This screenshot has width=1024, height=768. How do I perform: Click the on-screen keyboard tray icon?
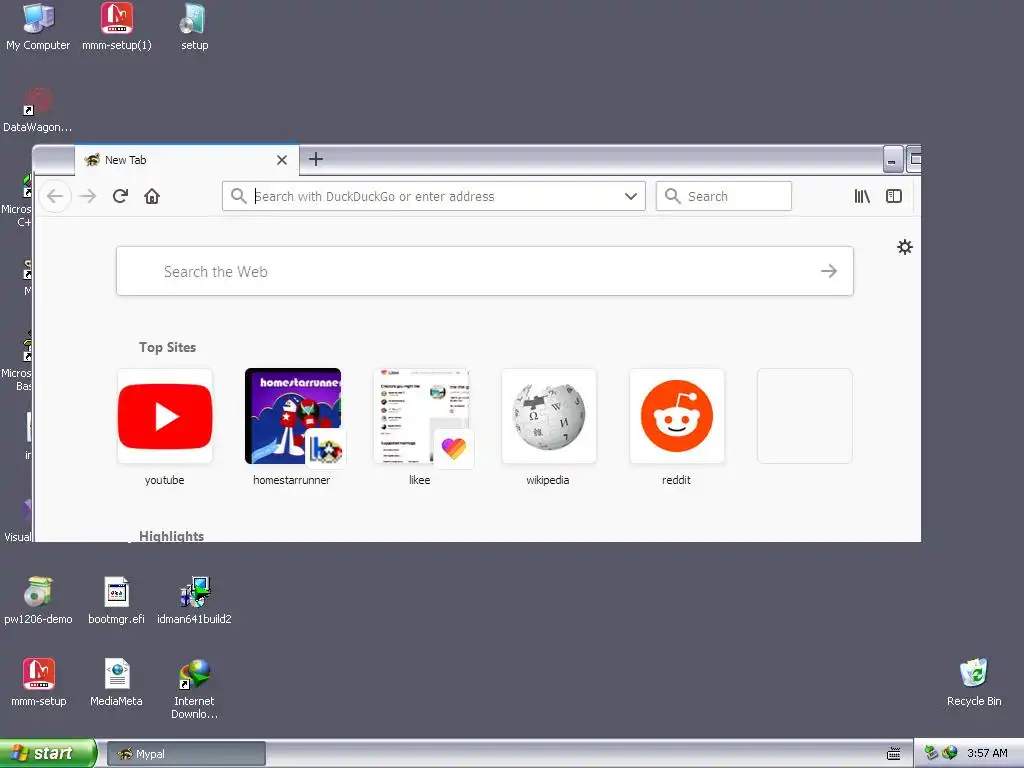(x=893, y=754)
